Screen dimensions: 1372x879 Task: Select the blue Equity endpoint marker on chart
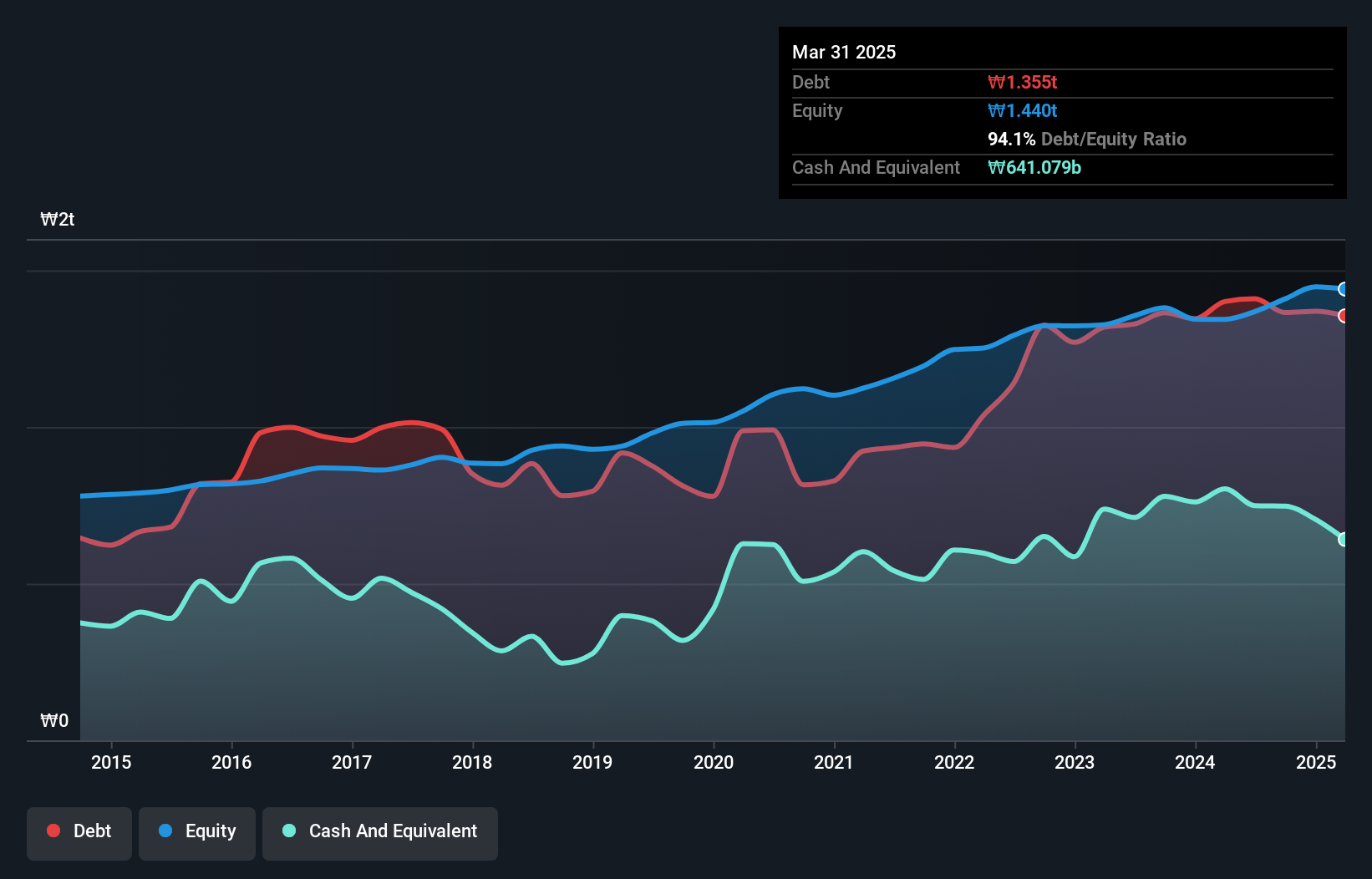pyautogui.click(x=1344, y=289)
